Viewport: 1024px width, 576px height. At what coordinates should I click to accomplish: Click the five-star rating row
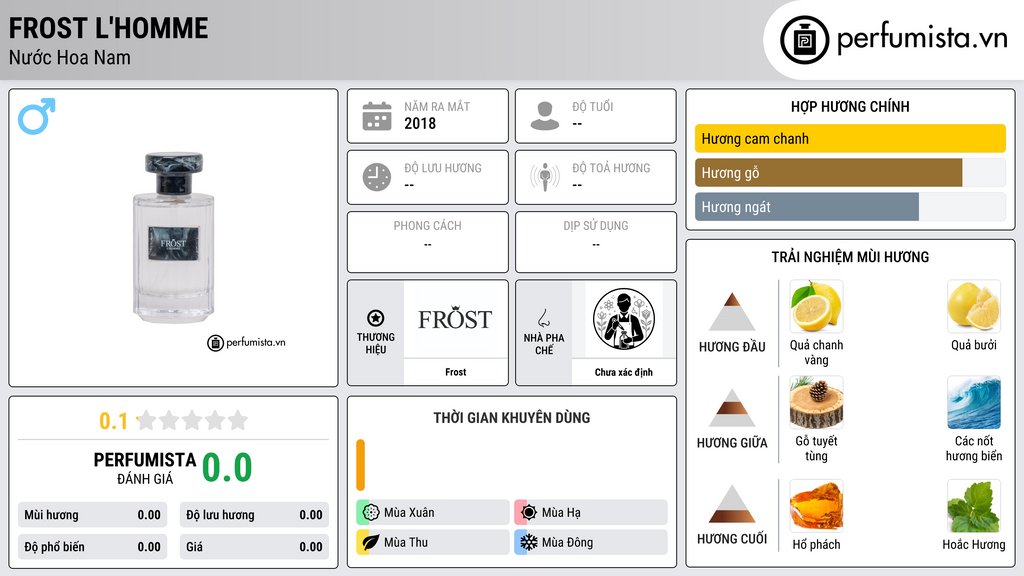point(193,420)
